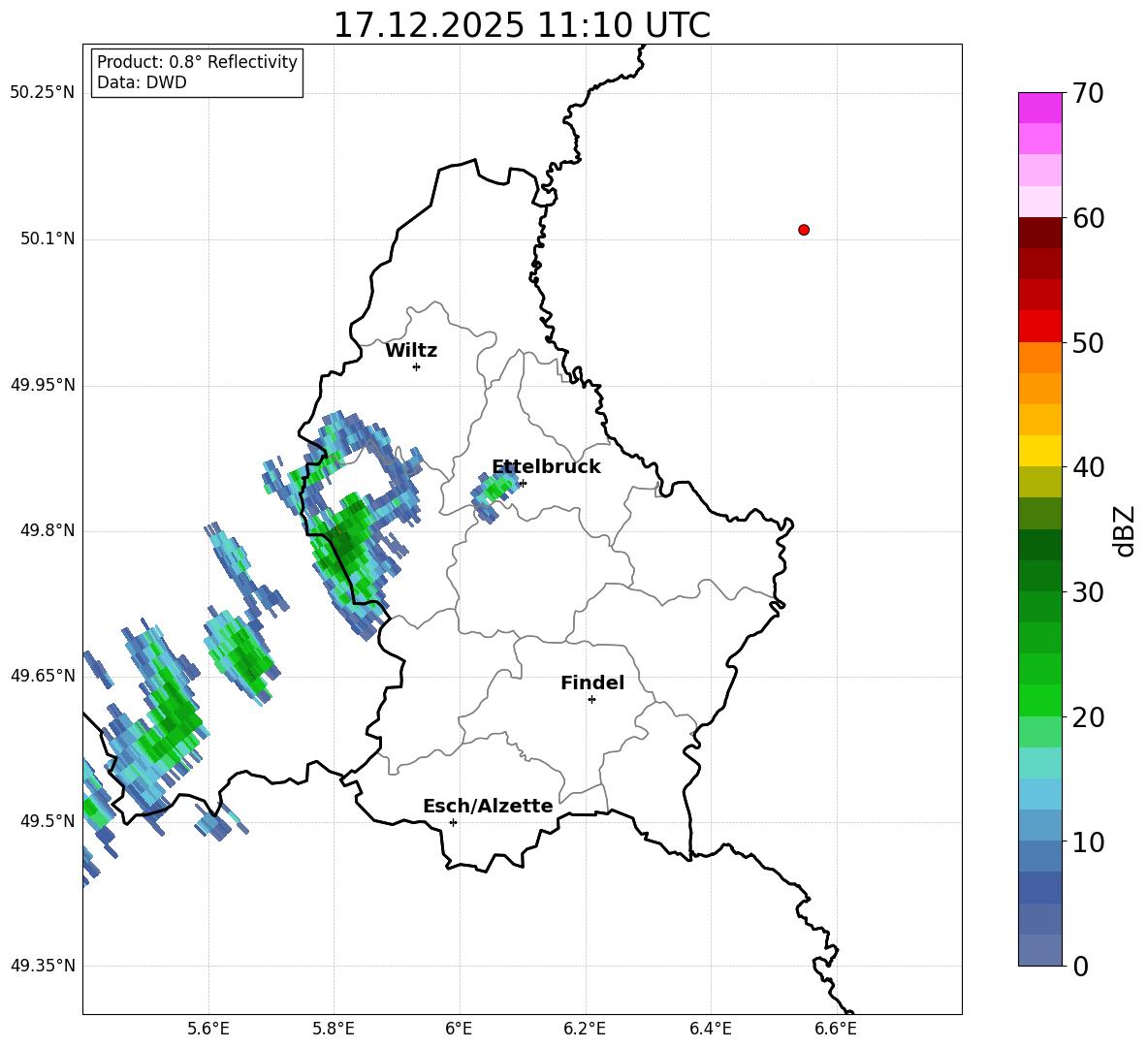Click the 60 tick on colorbar

tap(1089, 218)
